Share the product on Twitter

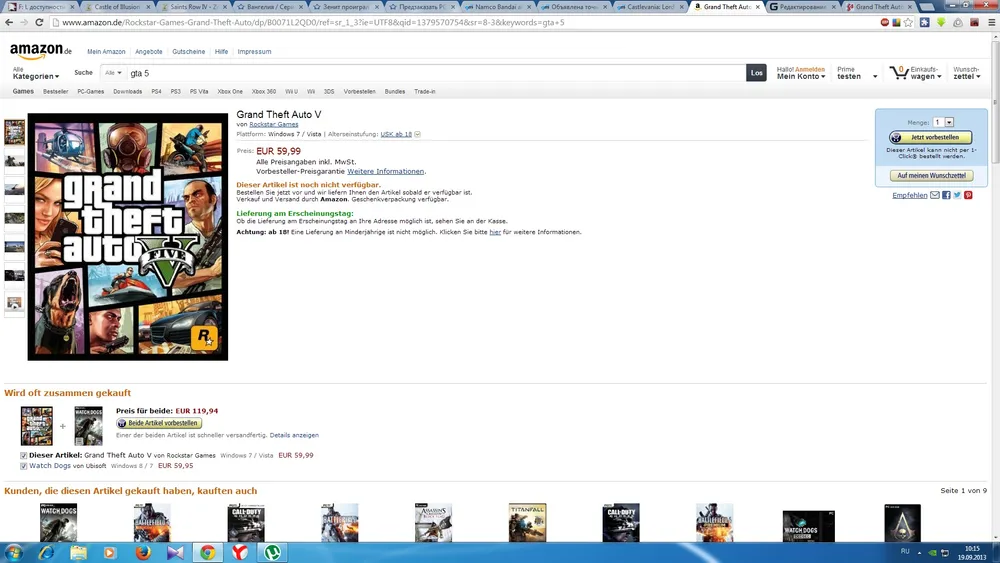click(x=957, y=195)
